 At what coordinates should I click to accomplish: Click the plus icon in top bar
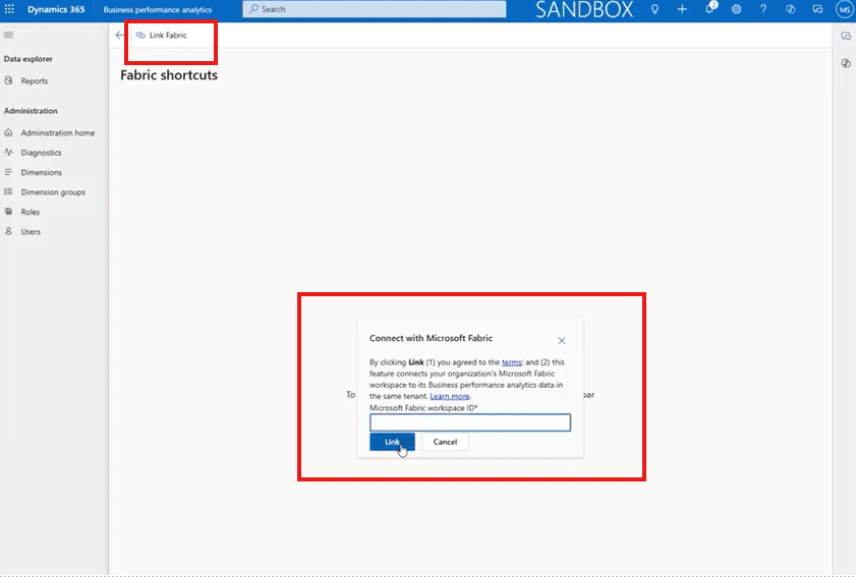(682, 9)
